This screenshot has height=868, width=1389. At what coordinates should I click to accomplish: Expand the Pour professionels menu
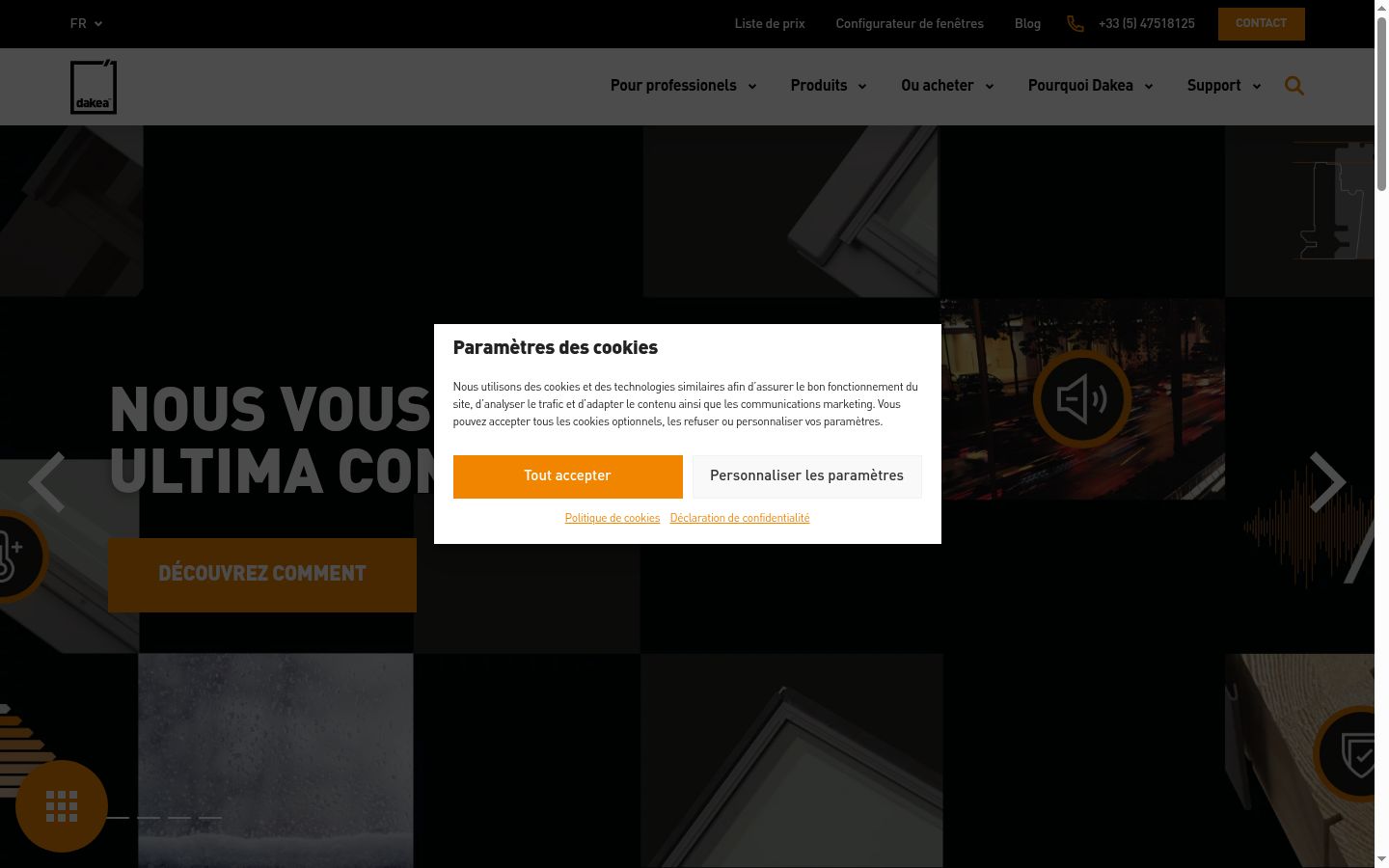point(683,86)
